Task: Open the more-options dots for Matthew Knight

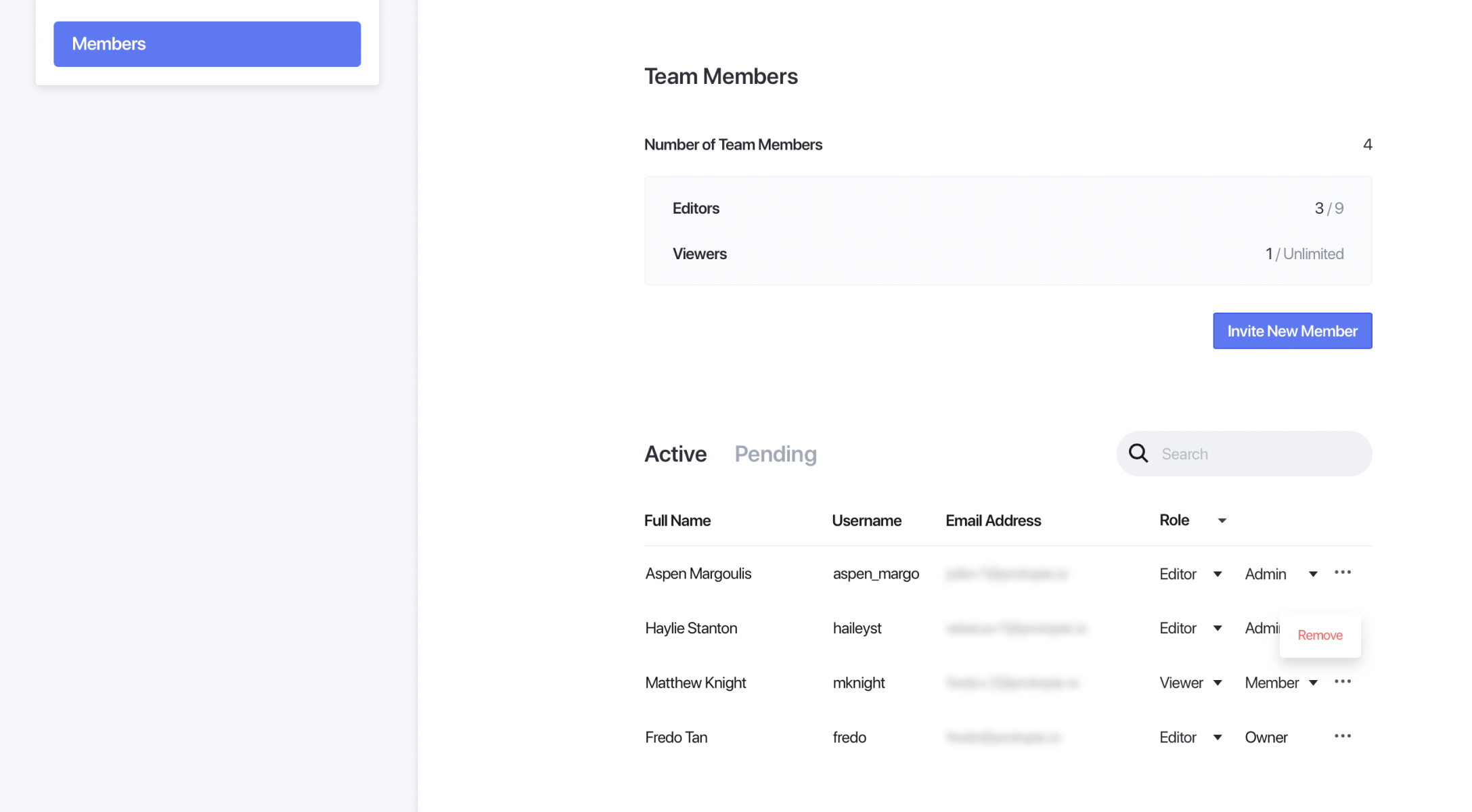Action: [x=1342, y=682]
